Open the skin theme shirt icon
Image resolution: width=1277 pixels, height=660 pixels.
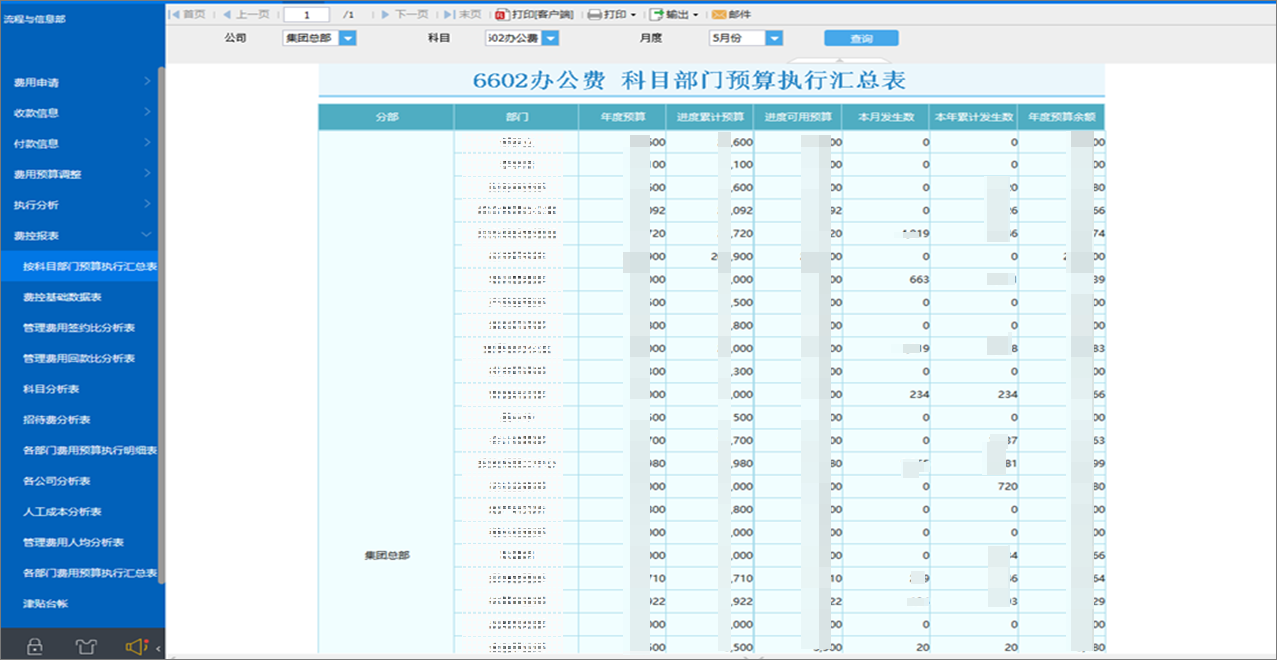(x=86, y=646)
